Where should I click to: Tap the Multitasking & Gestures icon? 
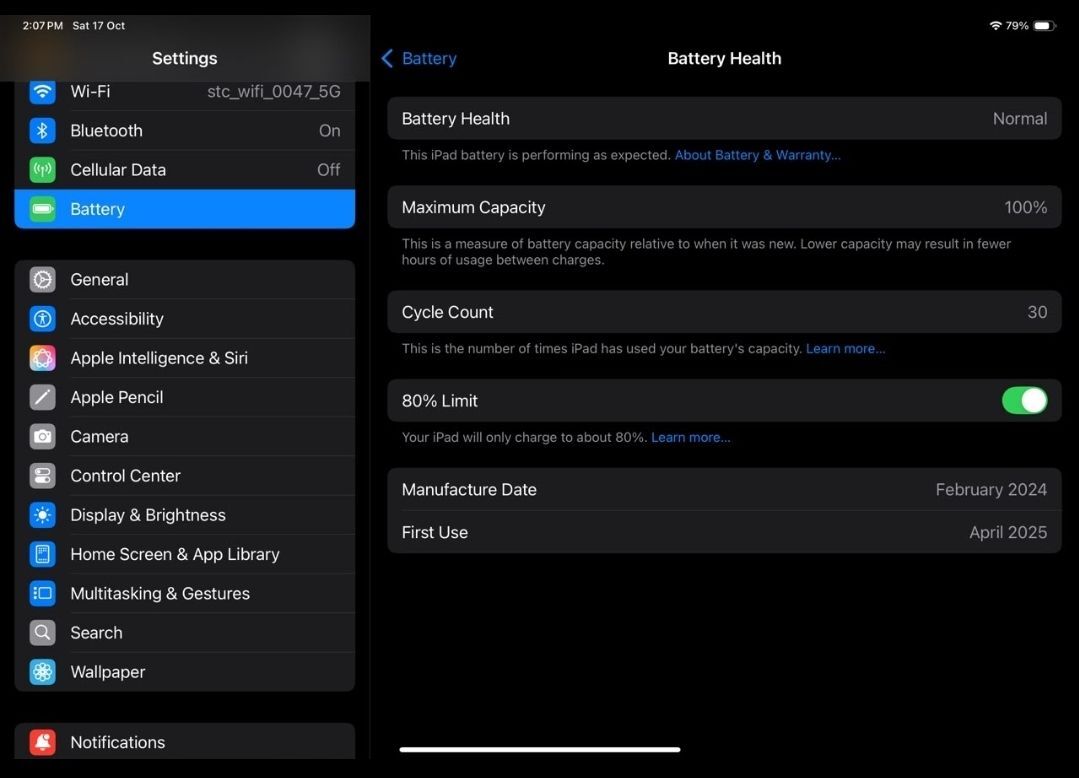(42, 594)
